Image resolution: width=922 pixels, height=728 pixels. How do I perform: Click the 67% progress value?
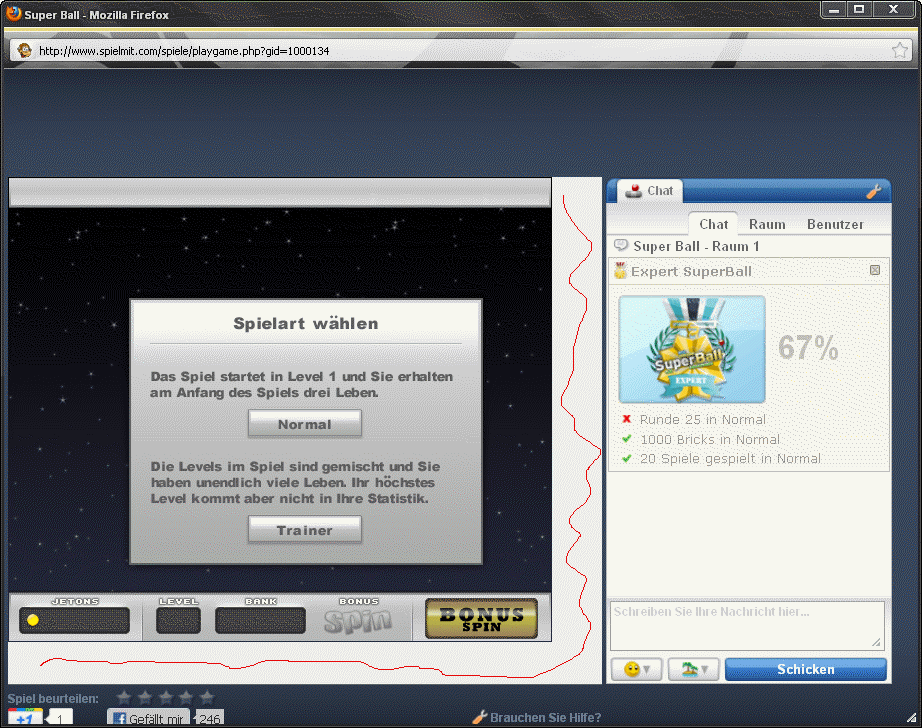pyautogui.click(x=808, y=348)
